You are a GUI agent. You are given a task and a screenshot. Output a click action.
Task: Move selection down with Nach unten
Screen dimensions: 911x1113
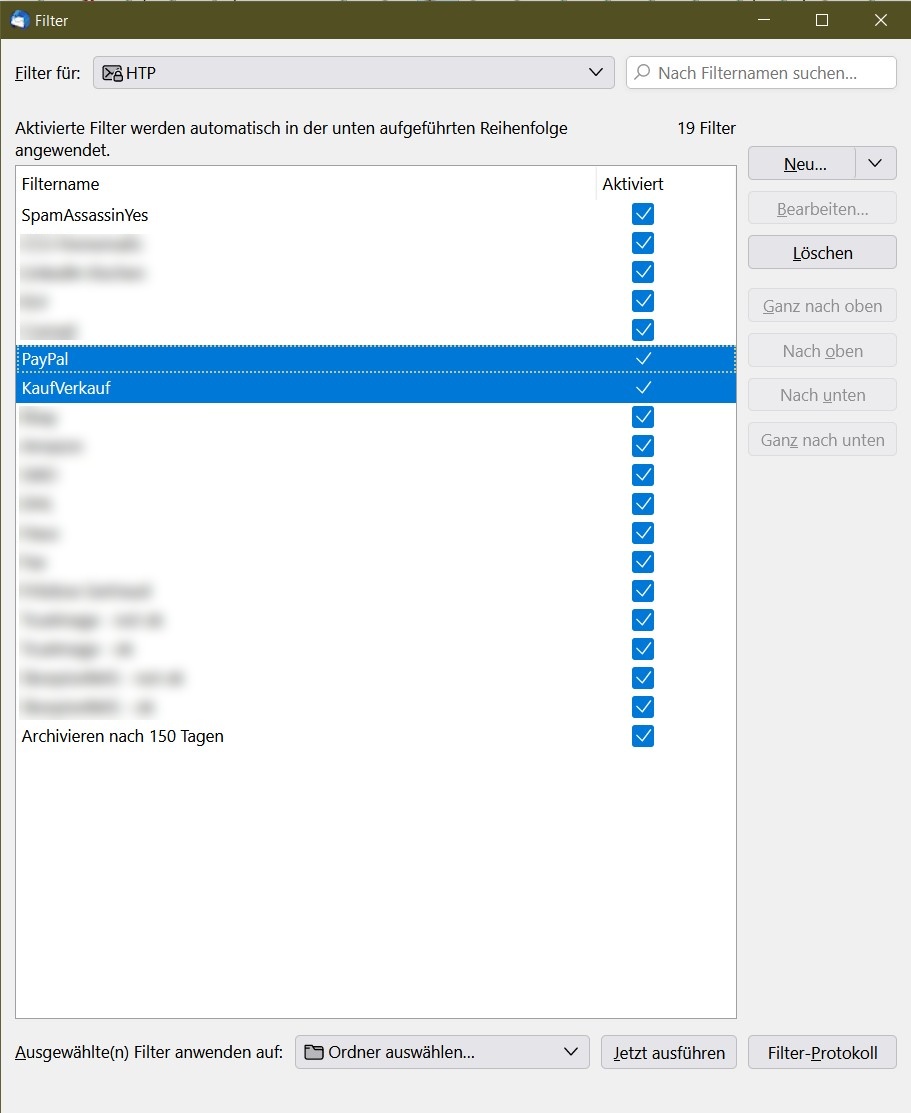click(821, 394)
